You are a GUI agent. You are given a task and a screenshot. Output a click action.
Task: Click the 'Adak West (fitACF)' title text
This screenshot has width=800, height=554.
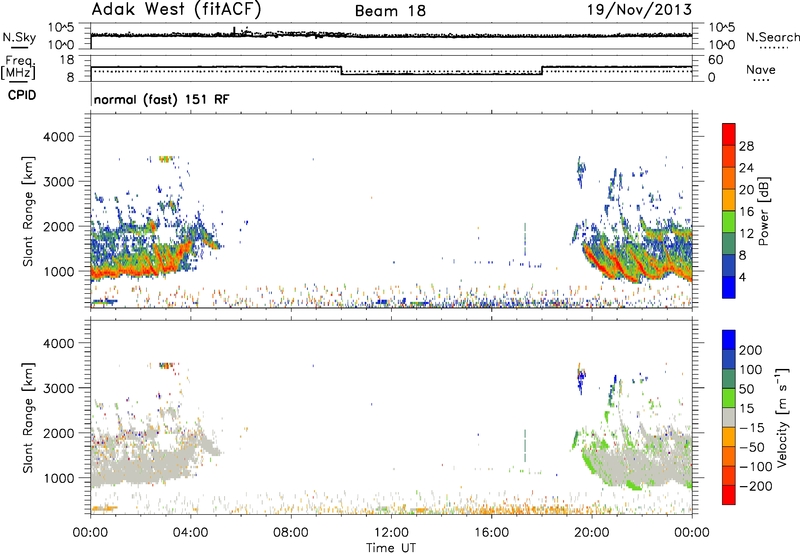tap(176, 10)
